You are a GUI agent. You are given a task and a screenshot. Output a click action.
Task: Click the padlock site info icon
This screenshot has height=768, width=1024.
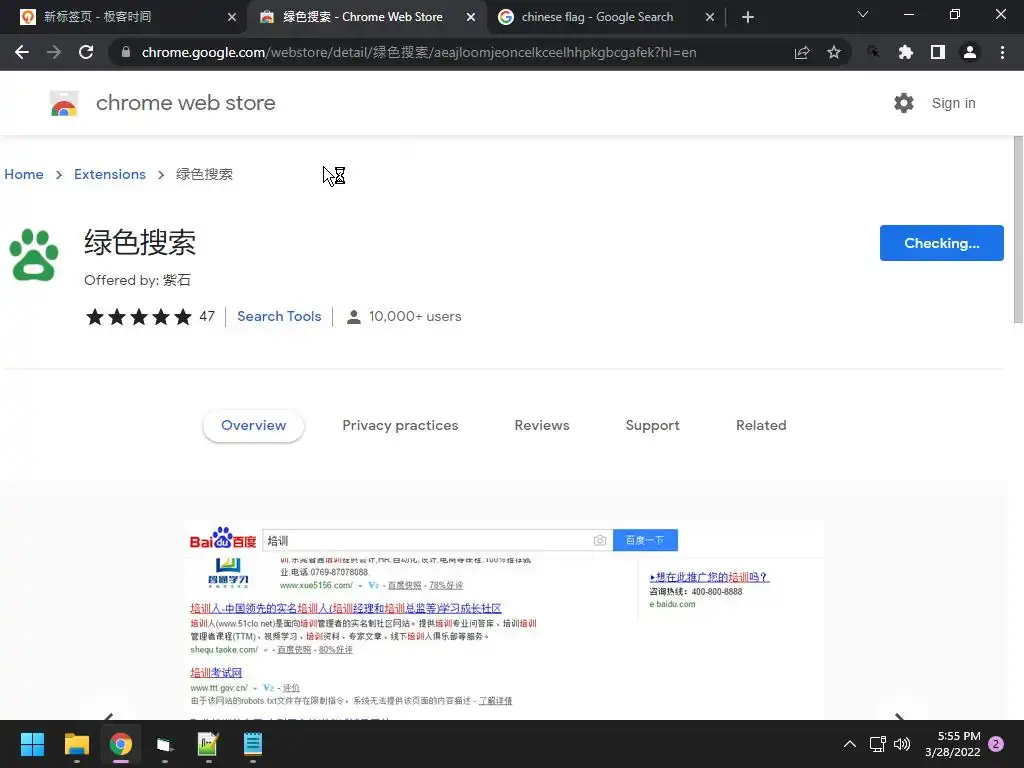click(x=126, y=52)
